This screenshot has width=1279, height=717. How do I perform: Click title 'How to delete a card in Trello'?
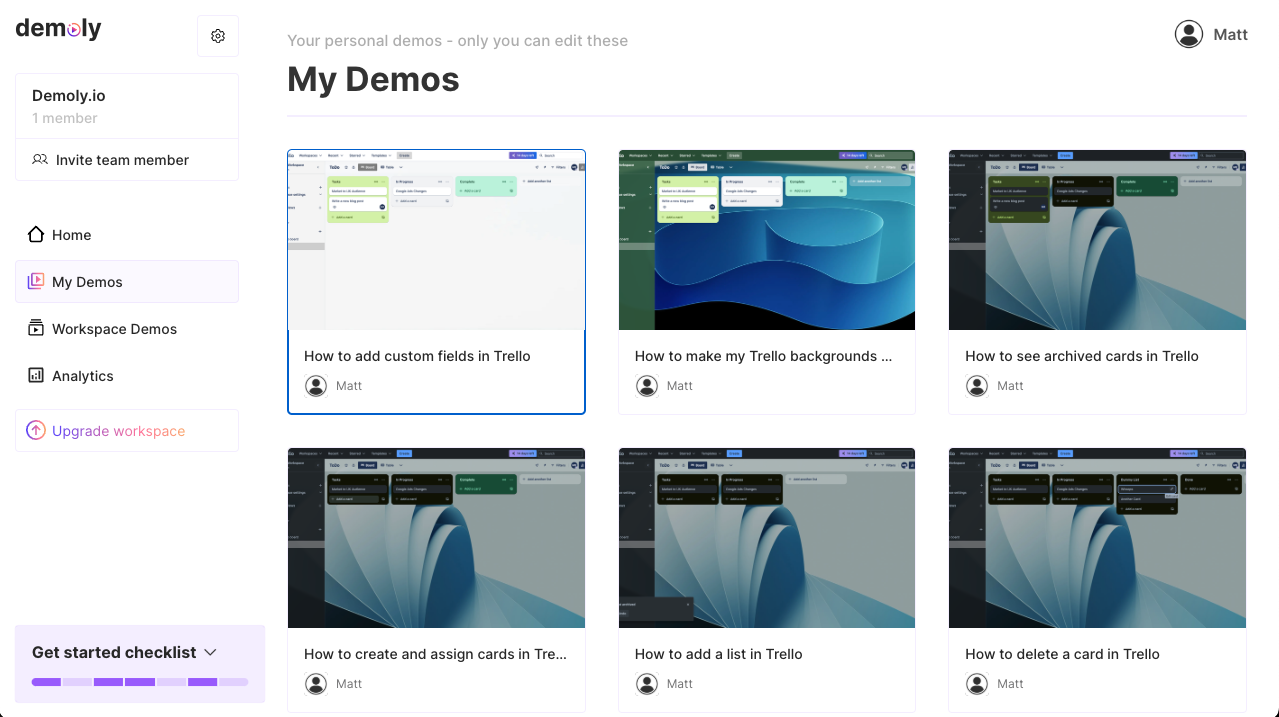[x=1062, y=654]
